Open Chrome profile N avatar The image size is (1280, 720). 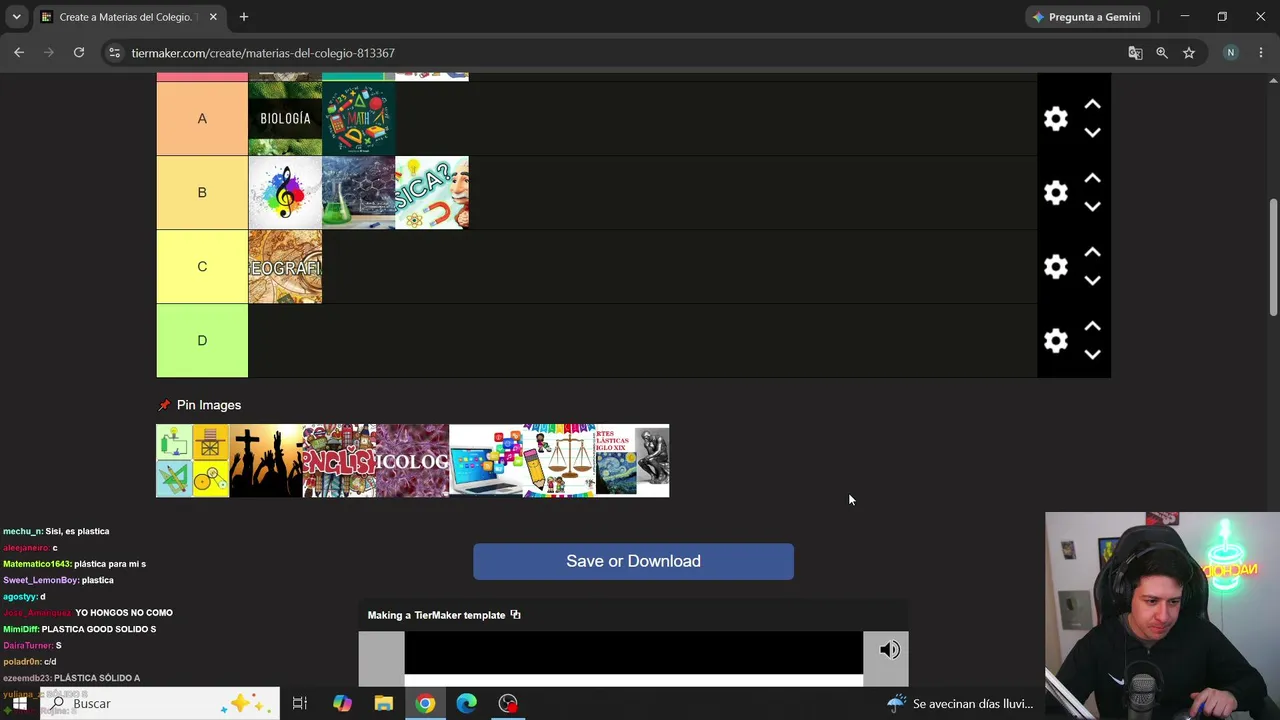click(x=1231, y=53)
